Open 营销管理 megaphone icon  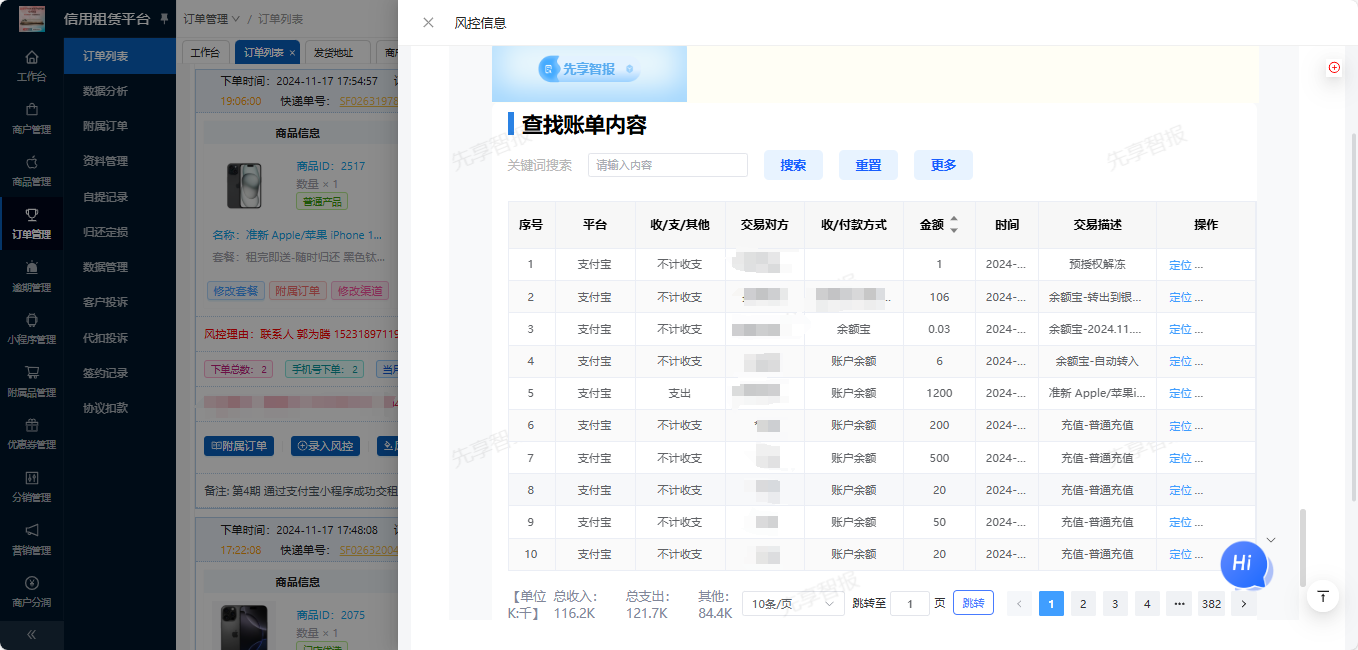tap(32, 538)
